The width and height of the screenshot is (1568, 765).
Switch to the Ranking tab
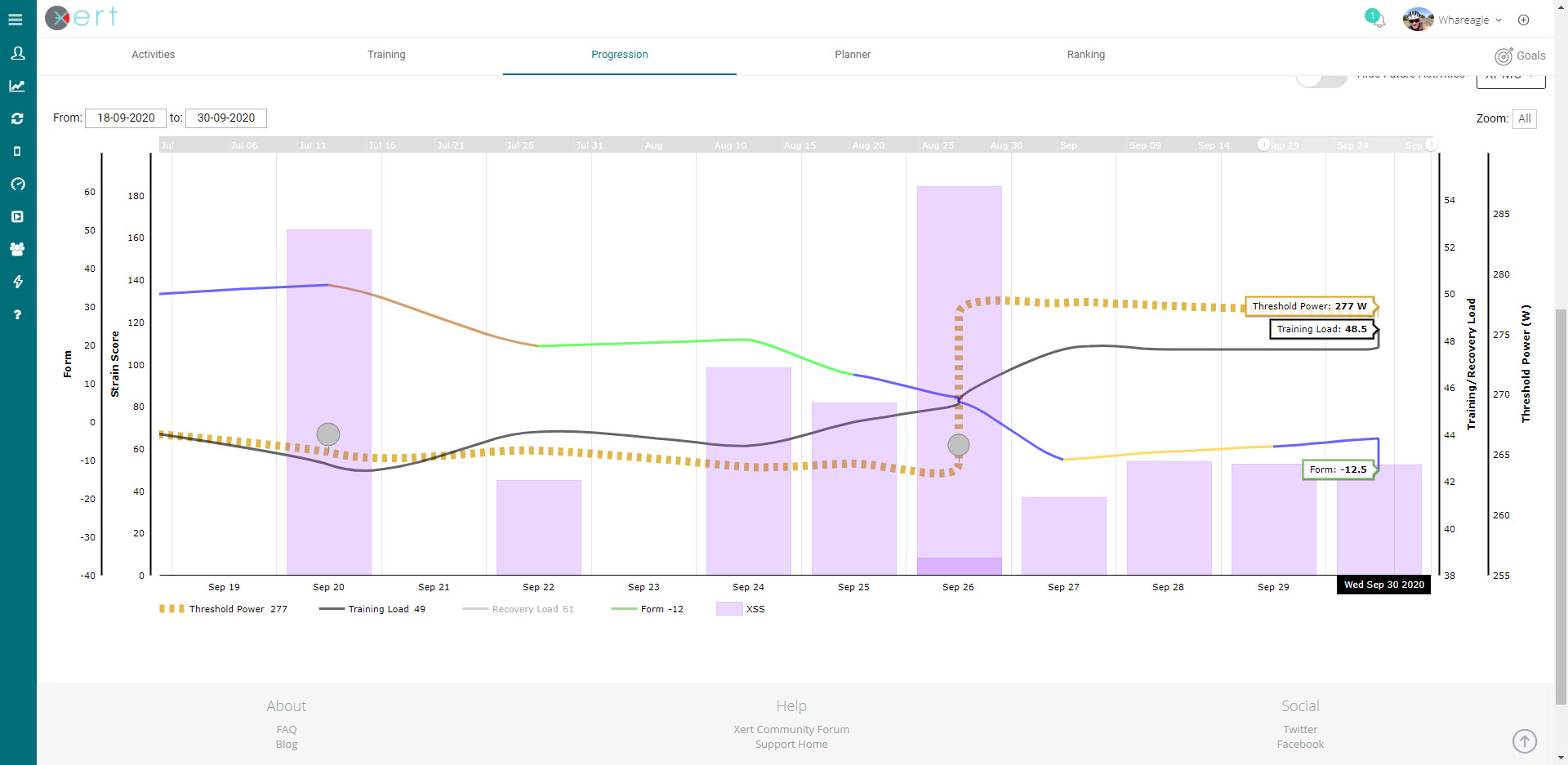(x=1085, y=54)
